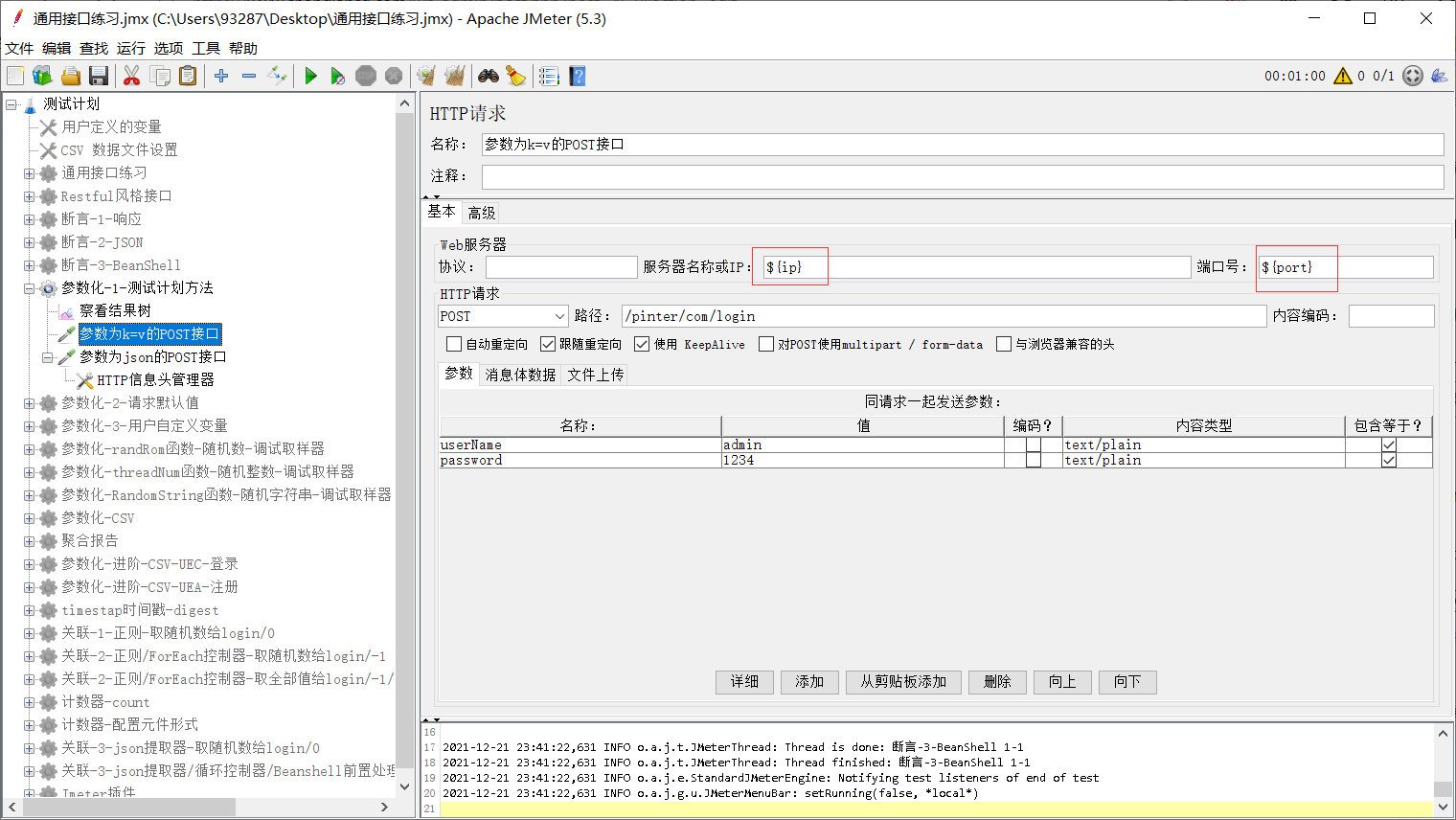Viewport: 1456px width, 820px height.
Task: Click the 详细 button
Action: pyautogui.click(x=744, y=682)
